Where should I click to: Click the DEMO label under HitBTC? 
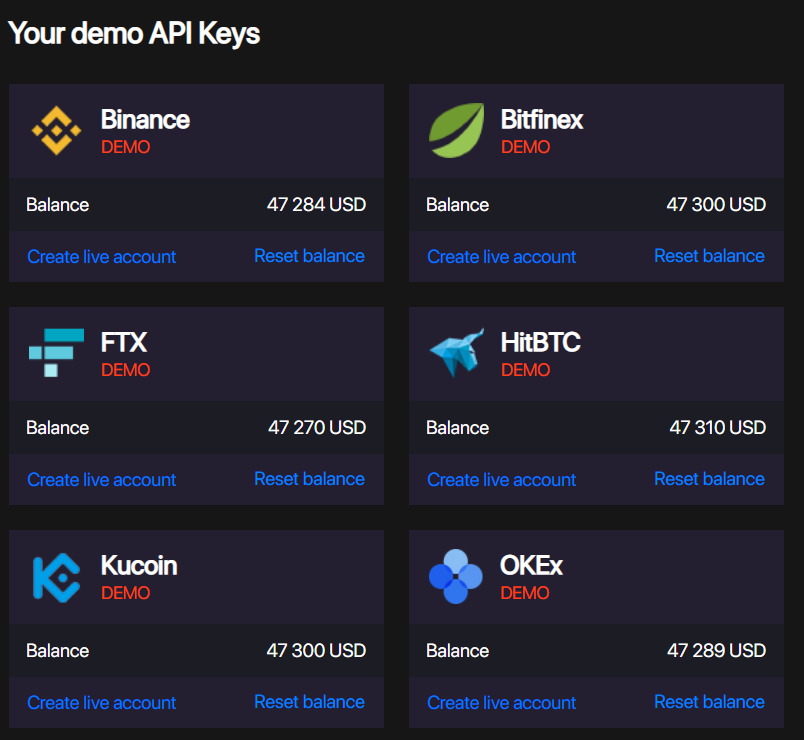[526, 370]
